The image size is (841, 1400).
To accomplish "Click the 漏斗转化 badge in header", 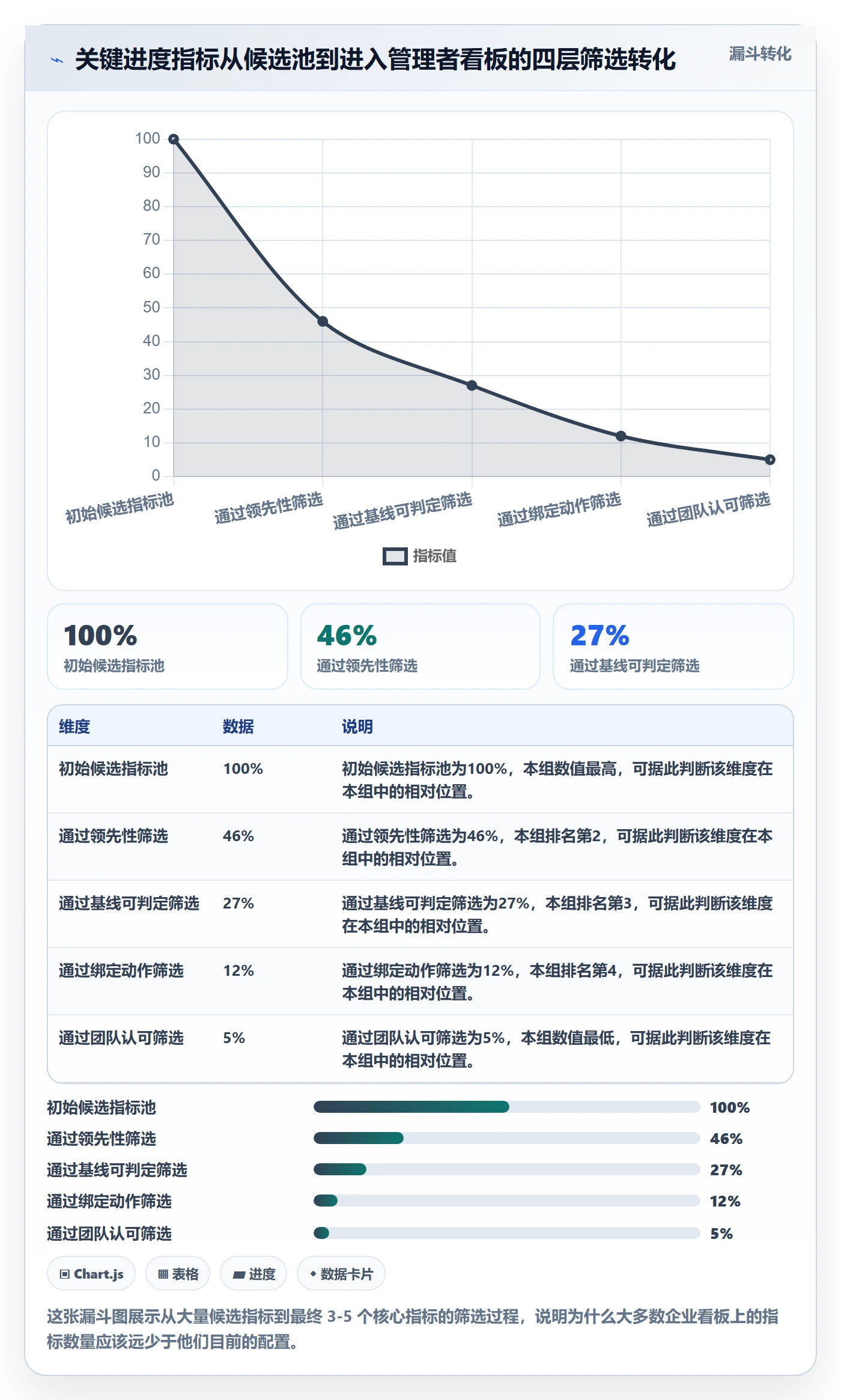I will (760, 54).
